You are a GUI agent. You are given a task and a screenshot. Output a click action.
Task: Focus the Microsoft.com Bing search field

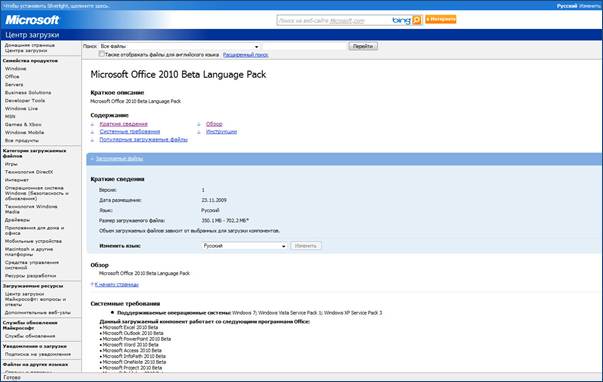(333, 20)
